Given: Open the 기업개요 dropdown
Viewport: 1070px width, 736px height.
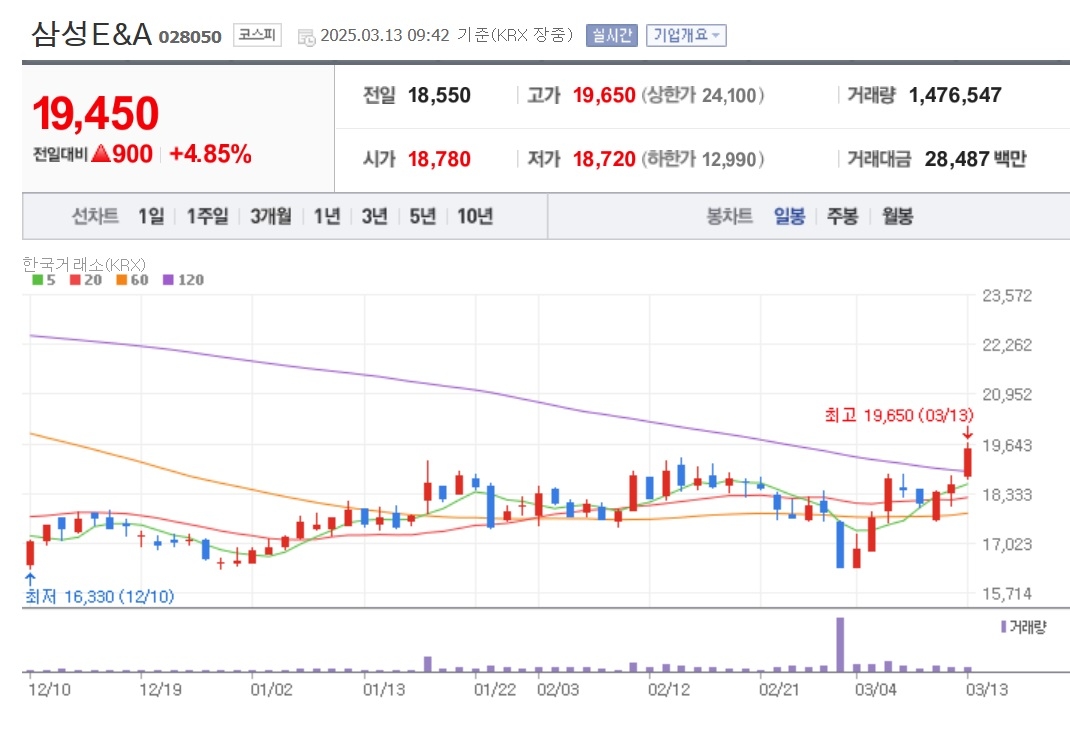Looking at the screenshot, I should pos(686,35).
